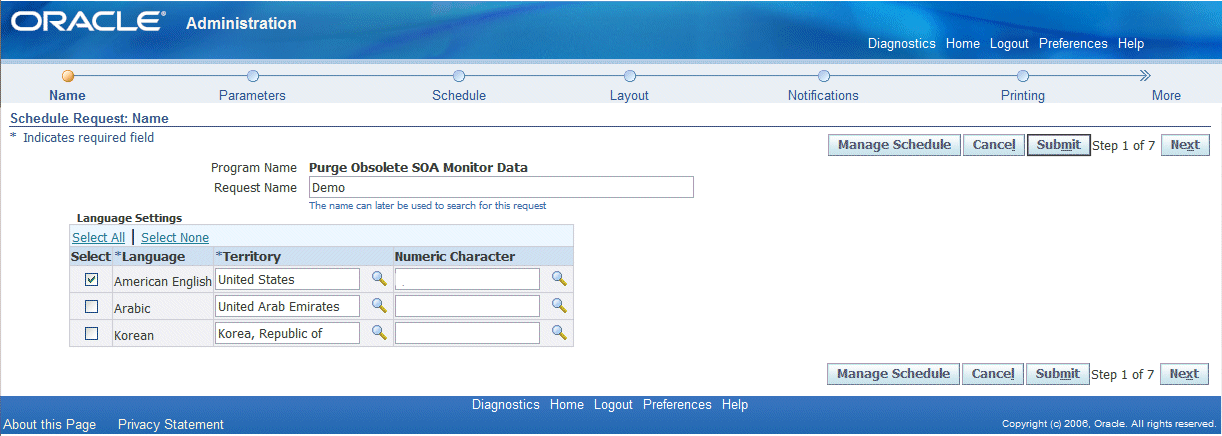Click the bottom Manage Schedule button
The height and width of the screenshot is (436, 1222).
894,374
